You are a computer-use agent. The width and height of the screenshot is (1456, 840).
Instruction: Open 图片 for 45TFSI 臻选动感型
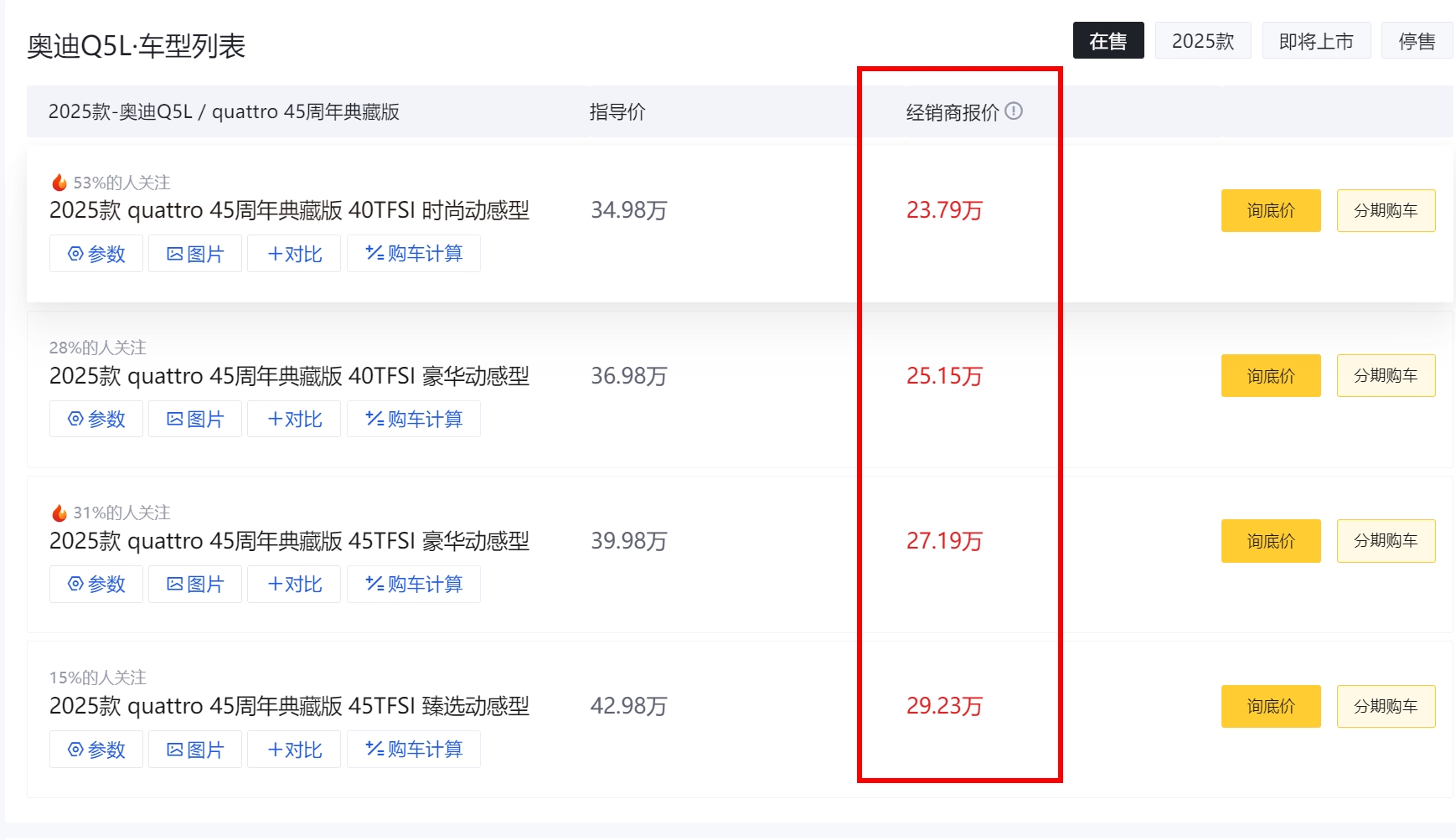point(195,749)
